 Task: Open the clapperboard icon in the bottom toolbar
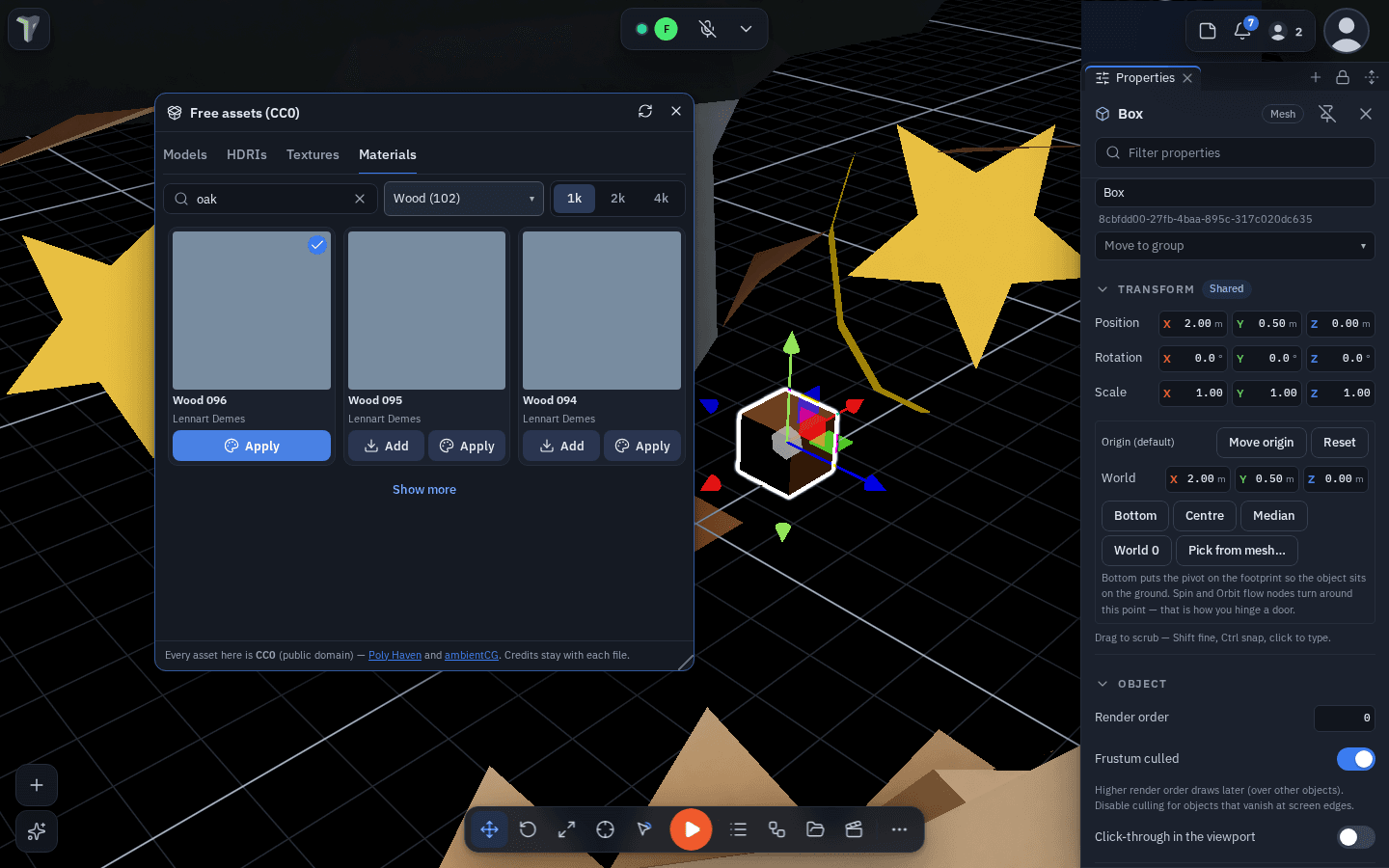point(854,829)
